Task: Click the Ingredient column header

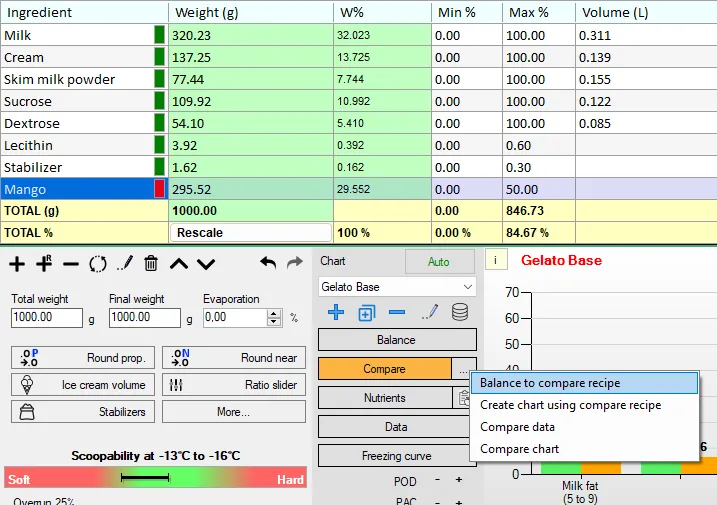Action: 85,12
